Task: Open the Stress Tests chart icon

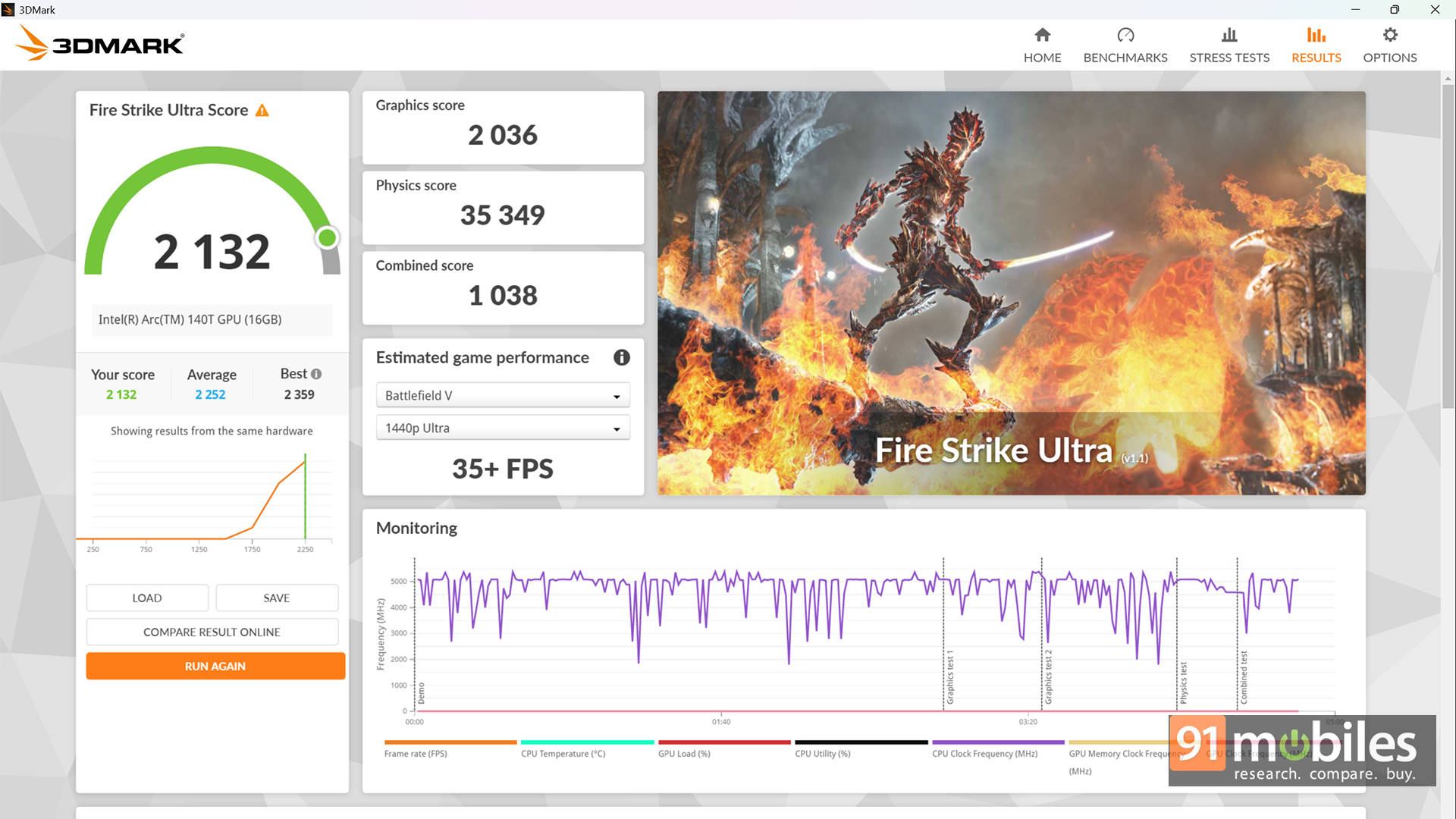Action: [x=1229, y=35]
